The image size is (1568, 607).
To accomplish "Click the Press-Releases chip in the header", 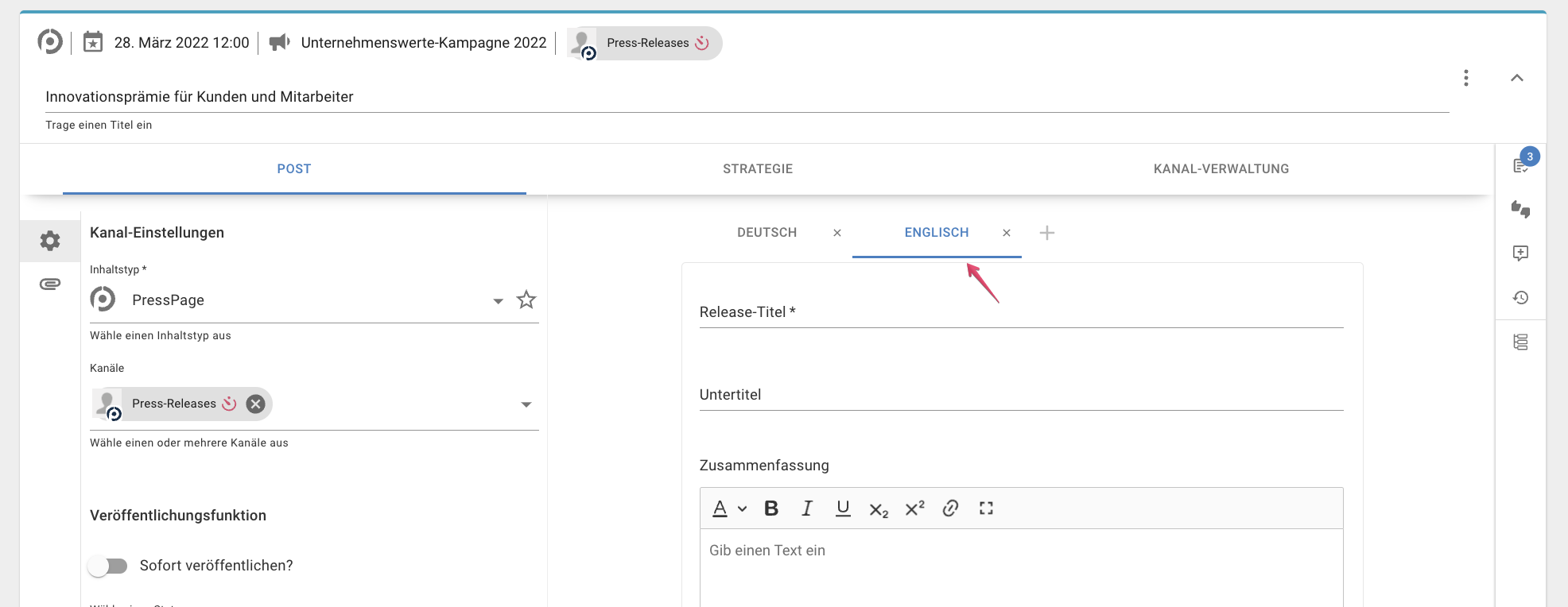I will 645,43.
